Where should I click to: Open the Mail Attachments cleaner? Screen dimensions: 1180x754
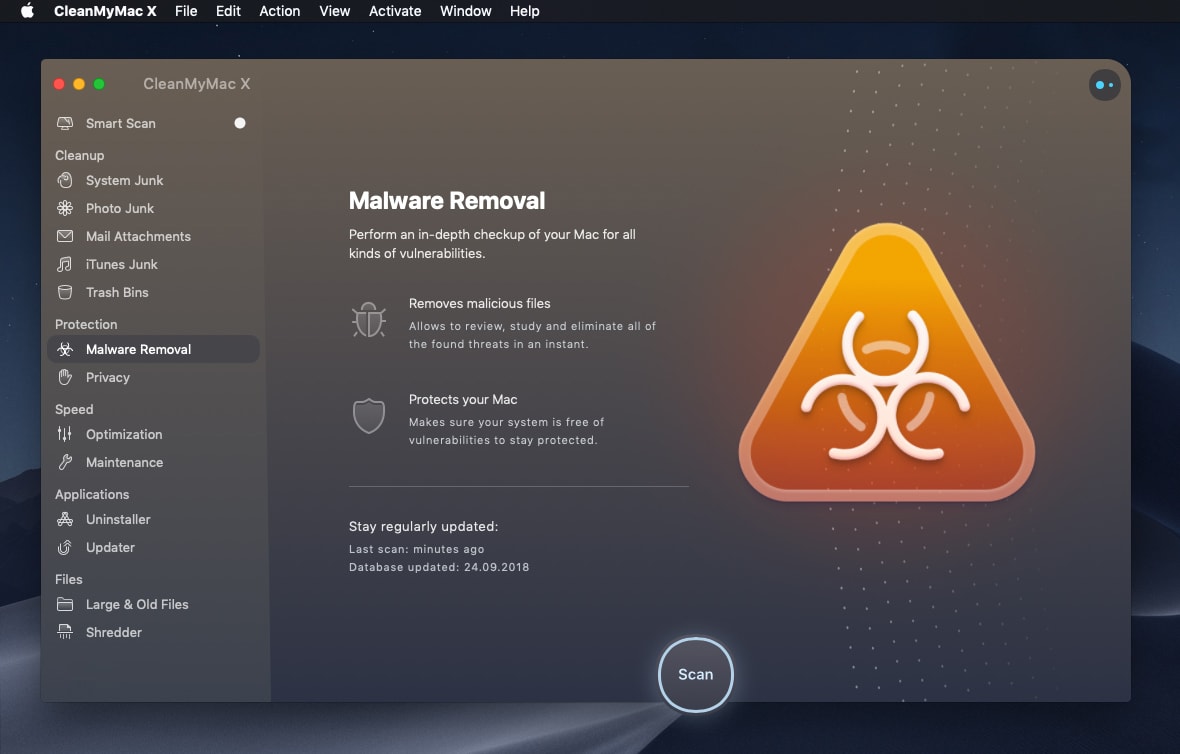point(137,236)
